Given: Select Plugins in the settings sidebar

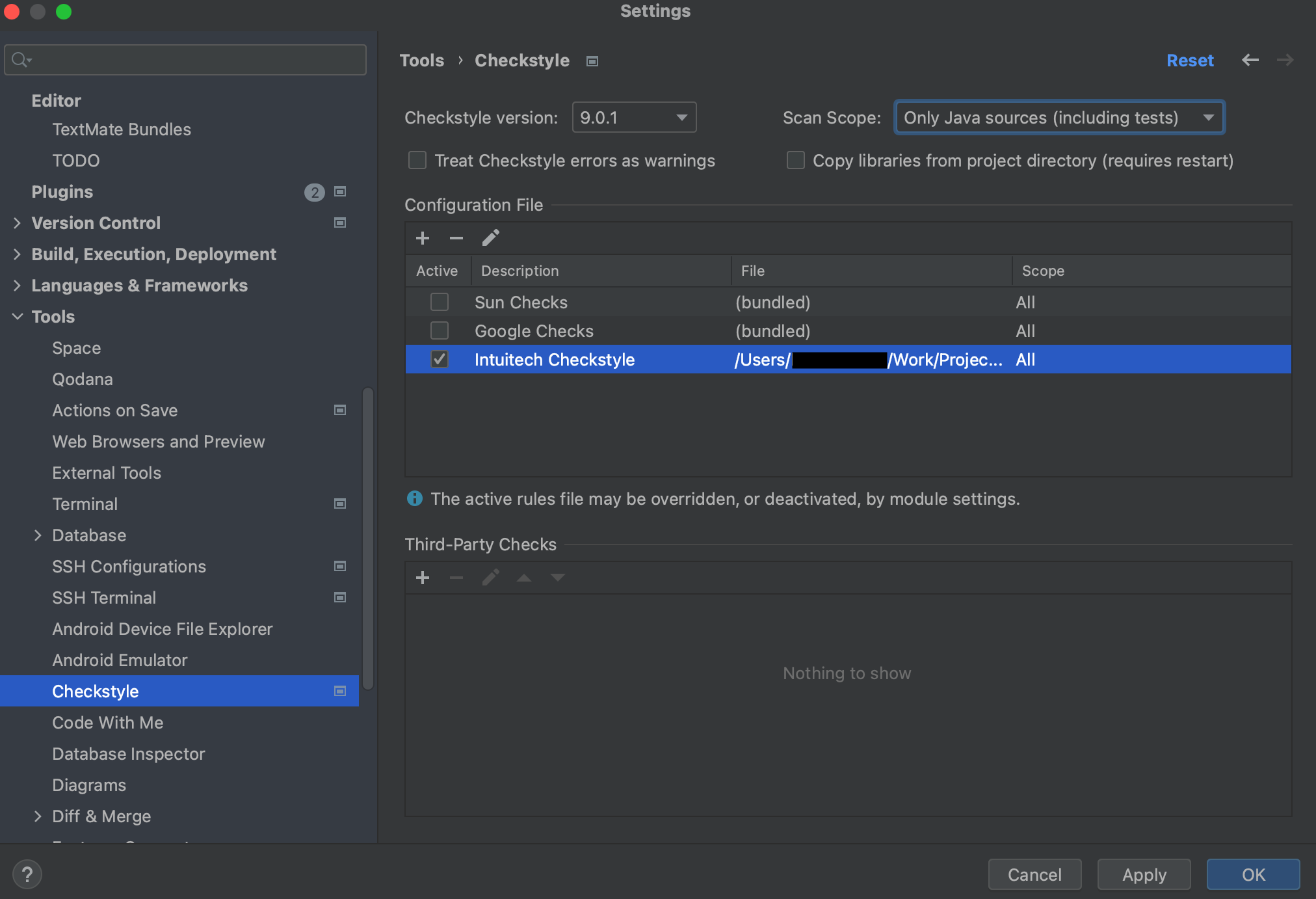Looking at the screenshot, I should 62,191.
